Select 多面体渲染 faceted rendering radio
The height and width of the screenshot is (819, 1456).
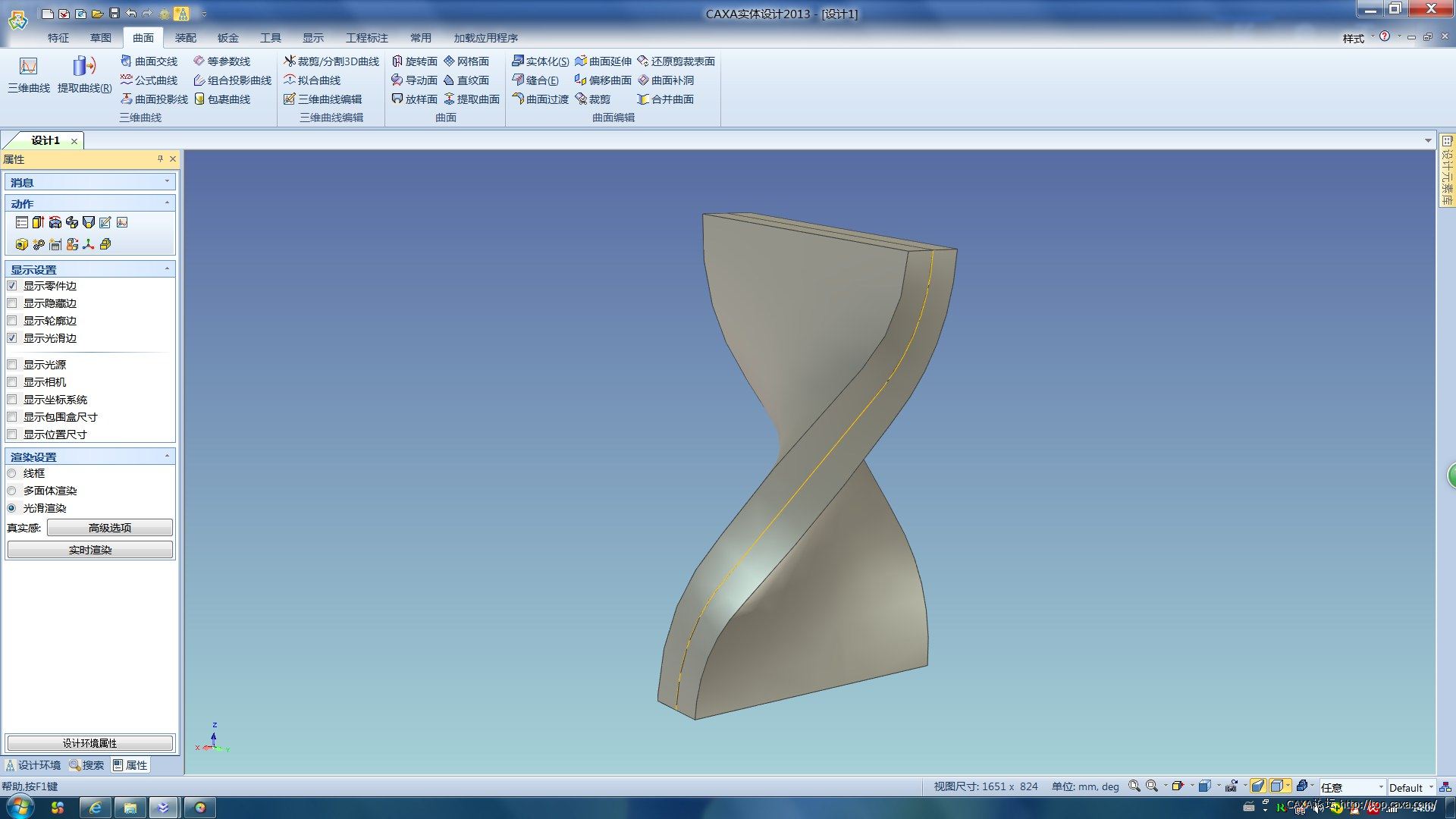point(11,491)
